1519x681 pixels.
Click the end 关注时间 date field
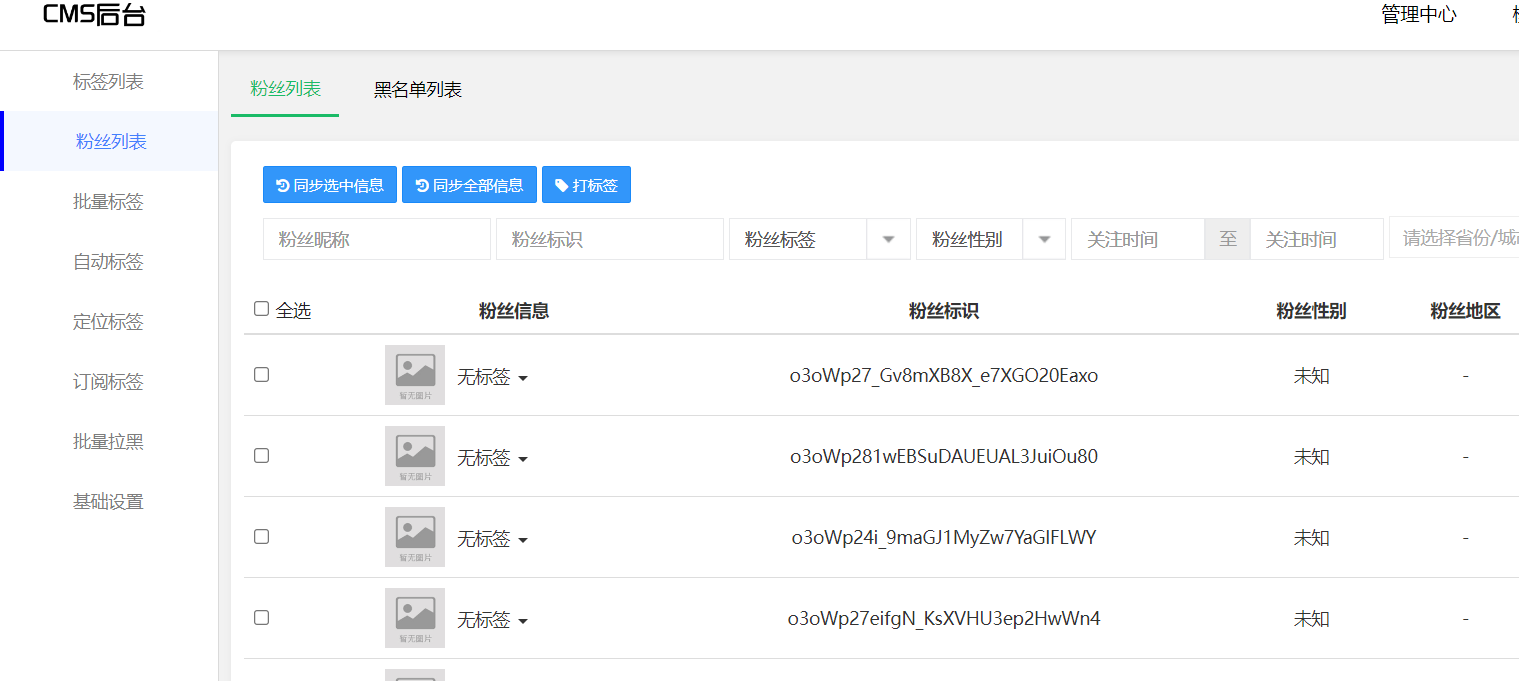pos(1317,239)
